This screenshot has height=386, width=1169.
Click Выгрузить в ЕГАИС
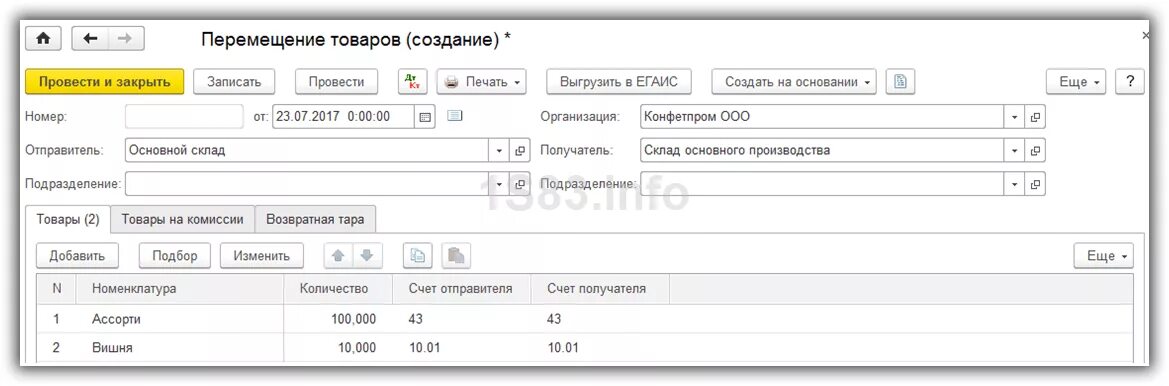pyautogui.click(x=619, y=82)
